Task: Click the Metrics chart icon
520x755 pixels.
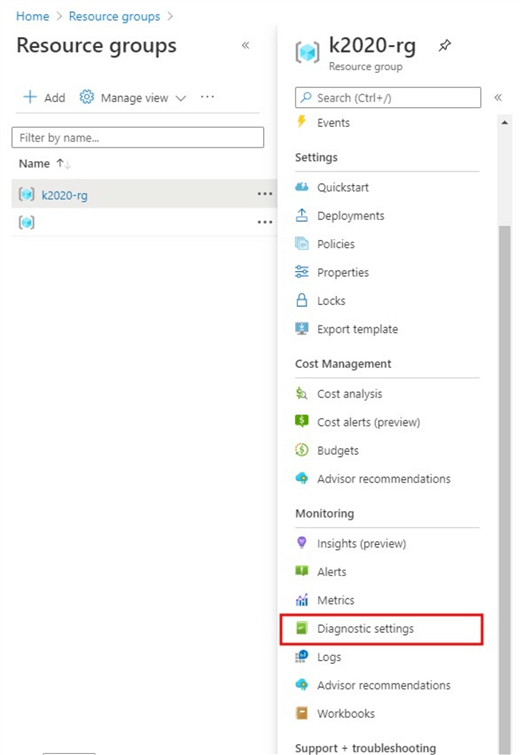Action: pos(301,599)
